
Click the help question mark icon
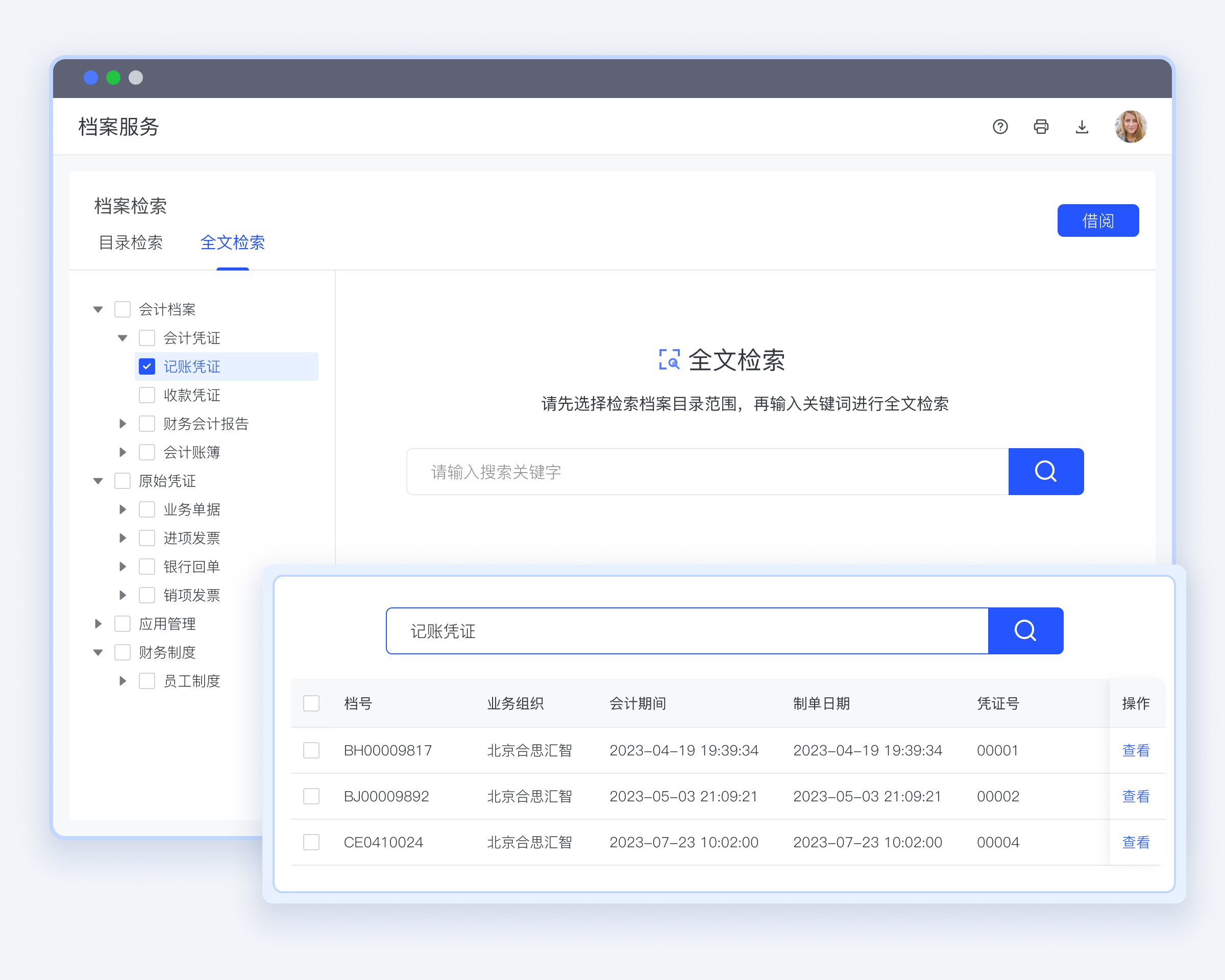click(x=1000, y=127)
